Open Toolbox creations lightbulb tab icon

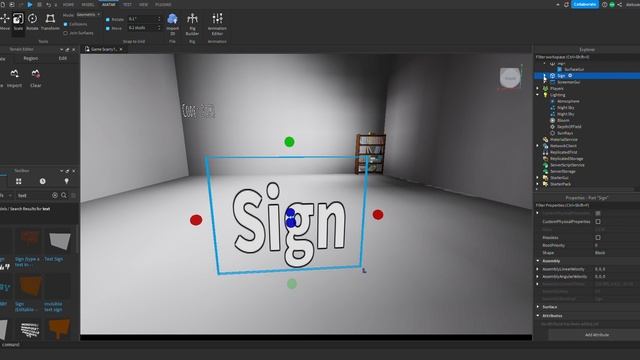[67, 181]
